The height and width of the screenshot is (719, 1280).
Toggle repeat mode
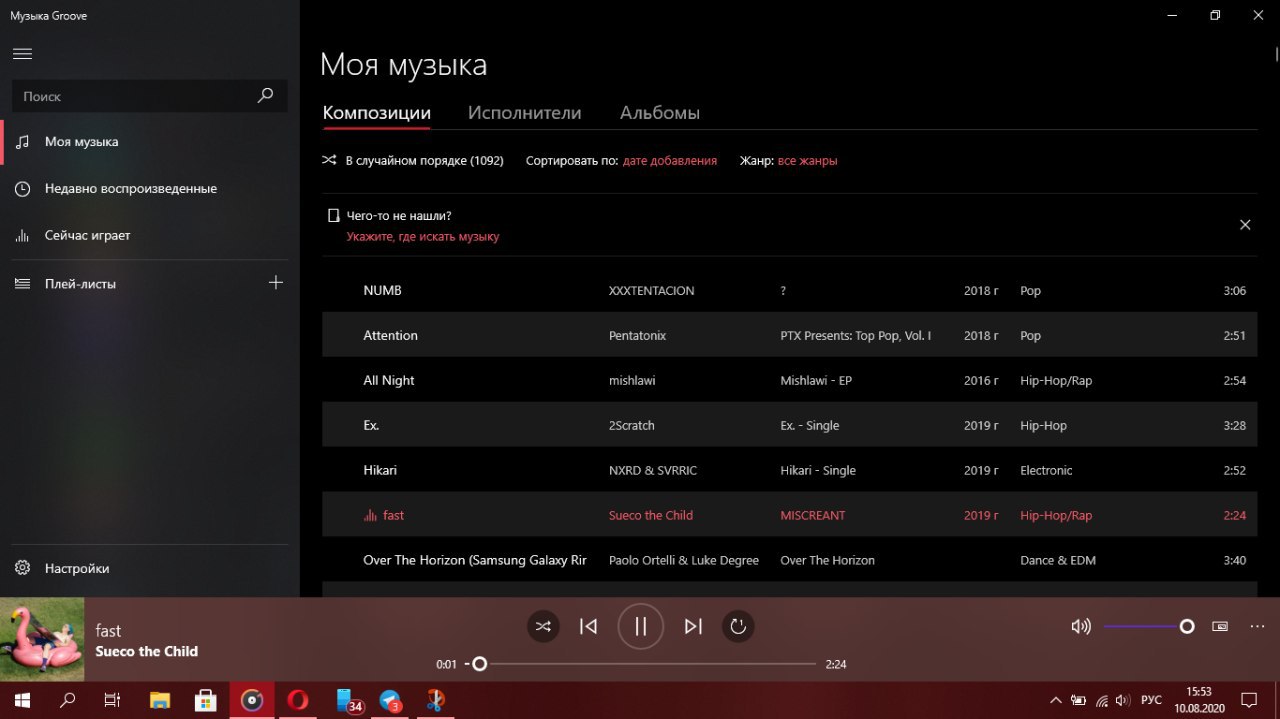pyautogui.click(x=738, y=627)
